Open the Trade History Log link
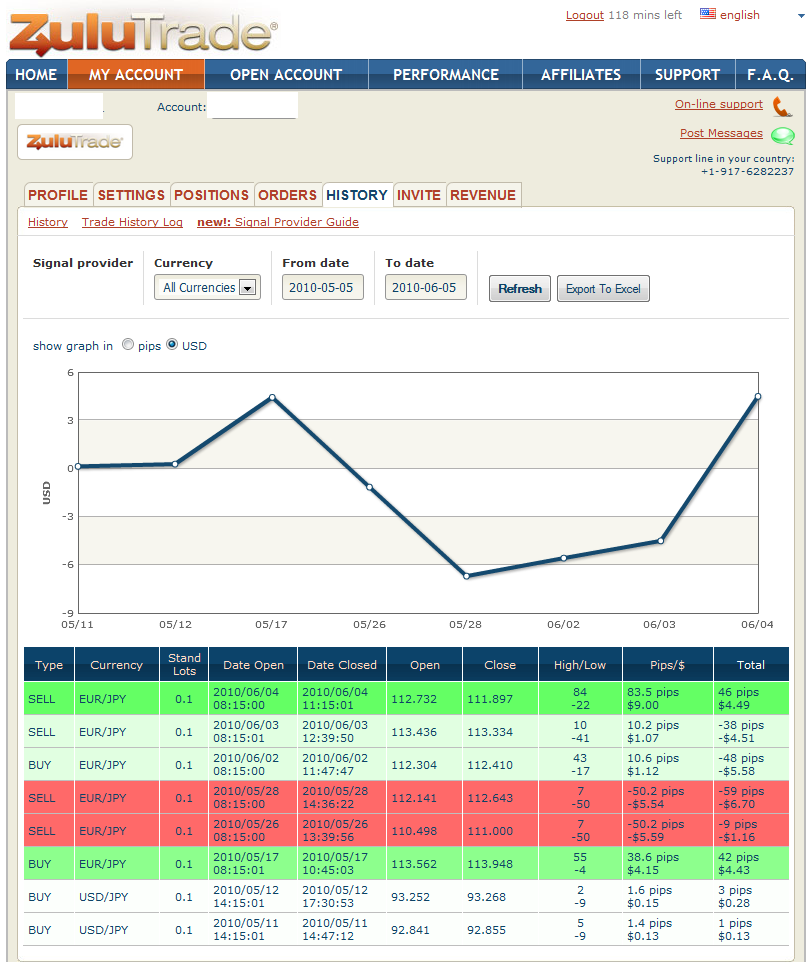Image resolution: width=811 pixels, height=962 pixels. coord(133,222)
